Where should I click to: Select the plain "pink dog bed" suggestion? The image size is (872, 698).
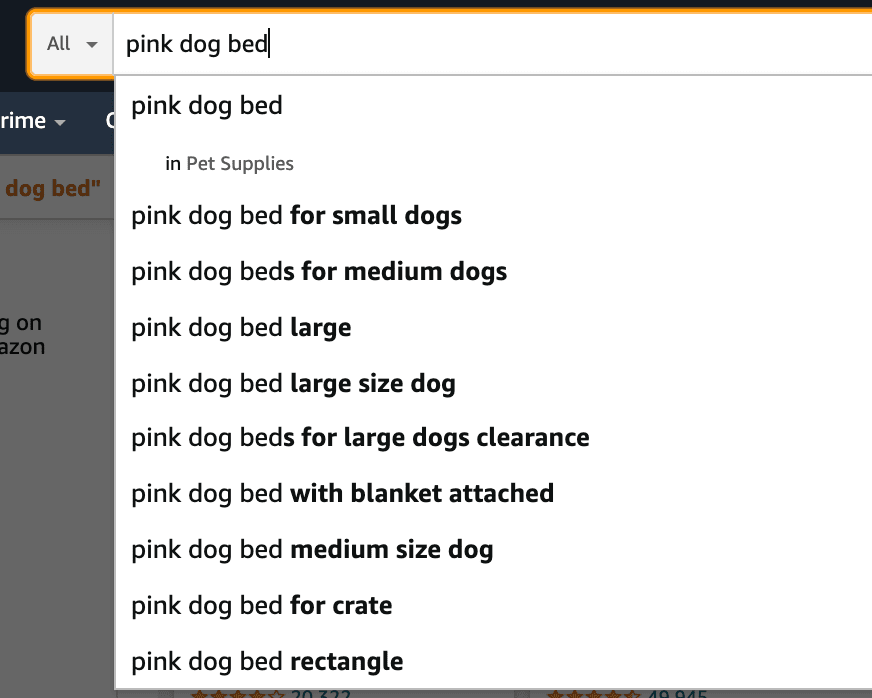click(x=207, y=106)
